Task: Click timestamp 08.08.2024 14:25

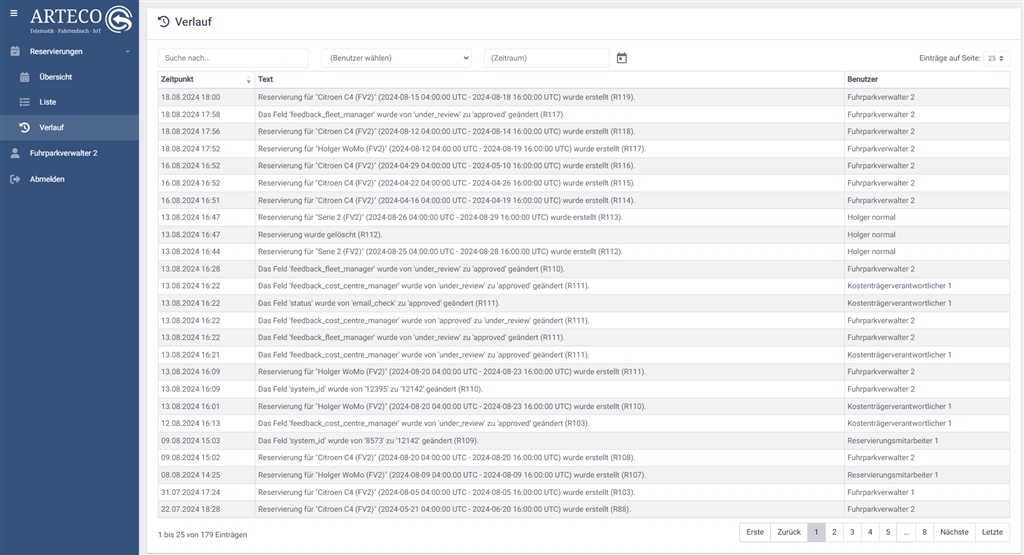Action: tap(191, 475)
